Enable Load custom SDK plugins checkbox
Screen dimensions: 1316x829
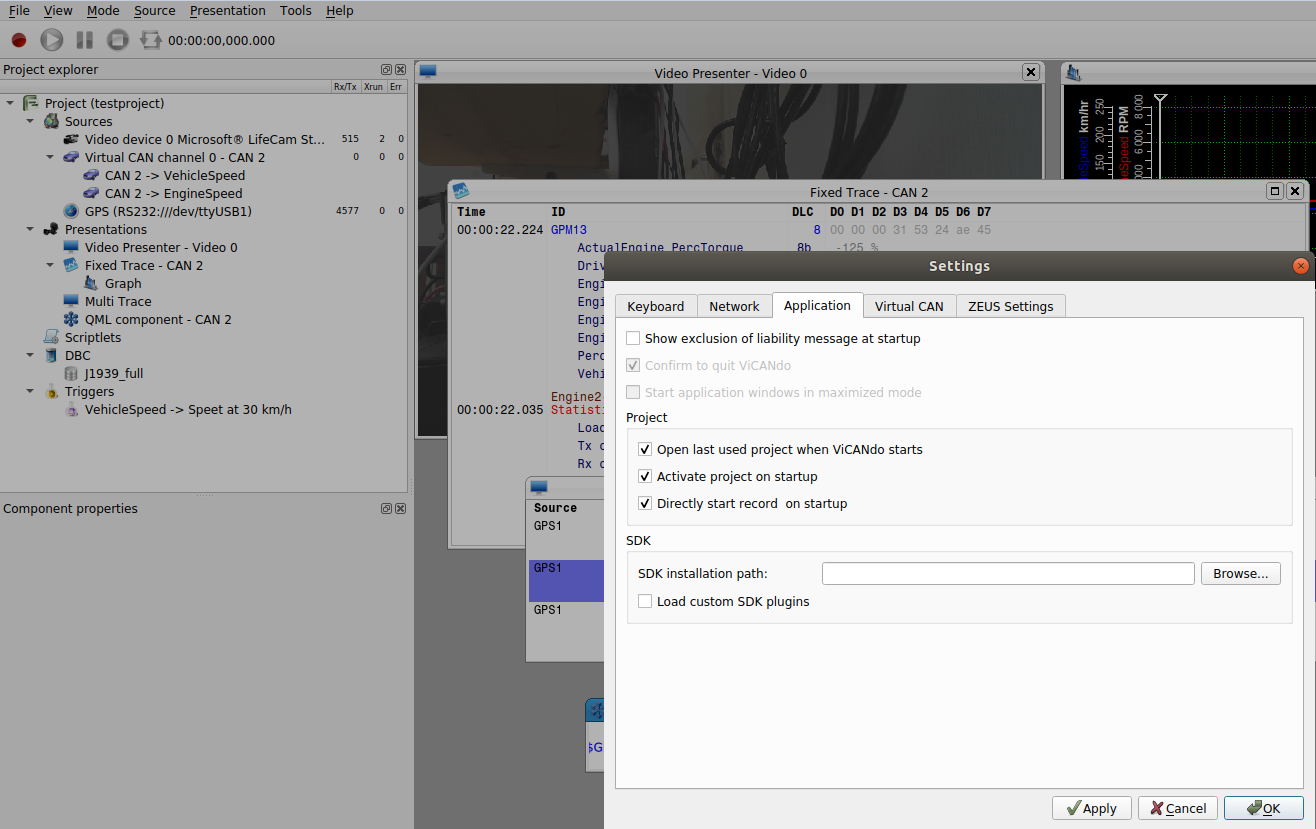point(645,602)
